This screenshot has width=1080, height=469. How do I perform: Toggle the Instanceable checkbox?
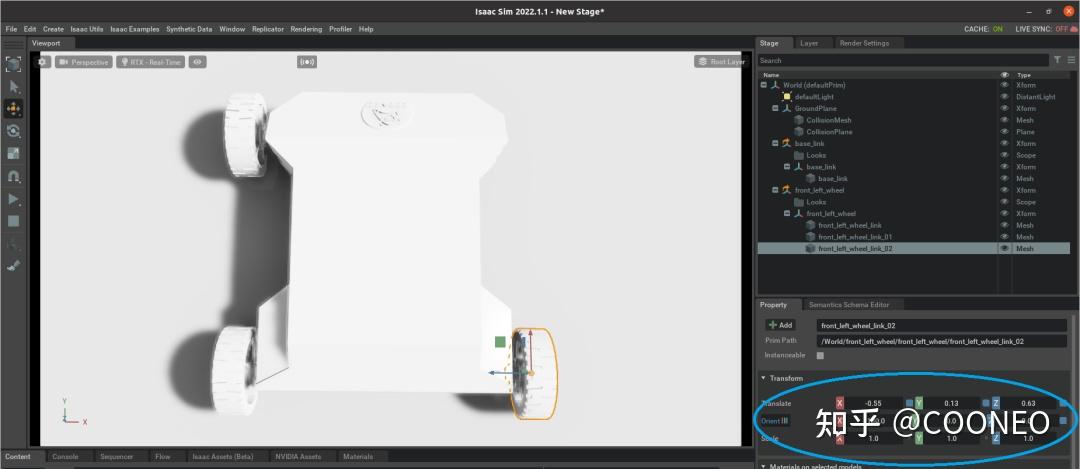820,355
